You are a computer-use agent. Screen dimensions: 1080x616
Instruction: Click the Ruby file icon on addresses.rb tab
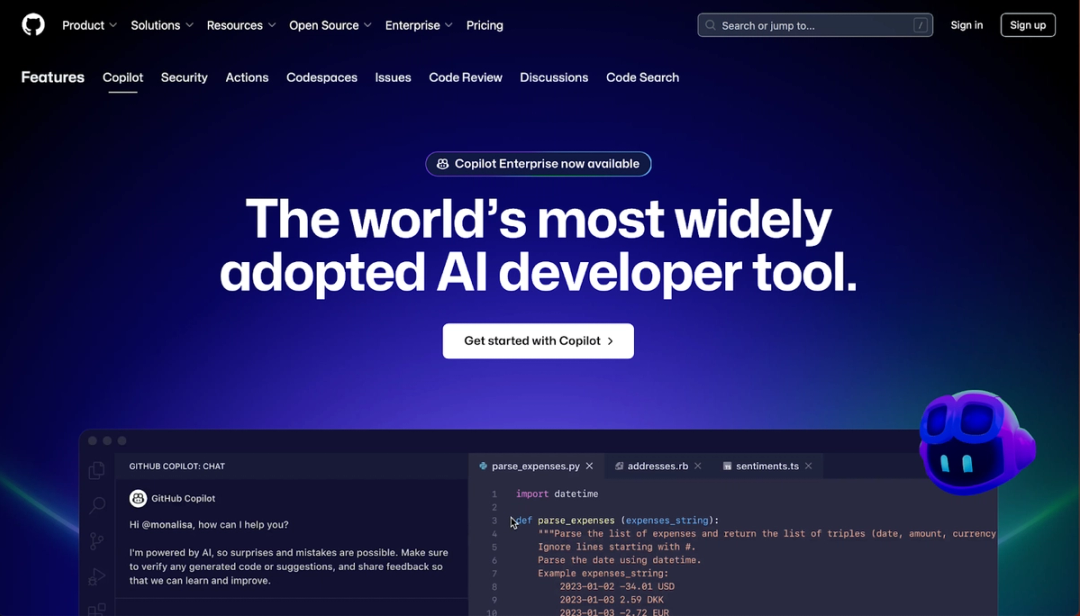(x=619, y=466)
